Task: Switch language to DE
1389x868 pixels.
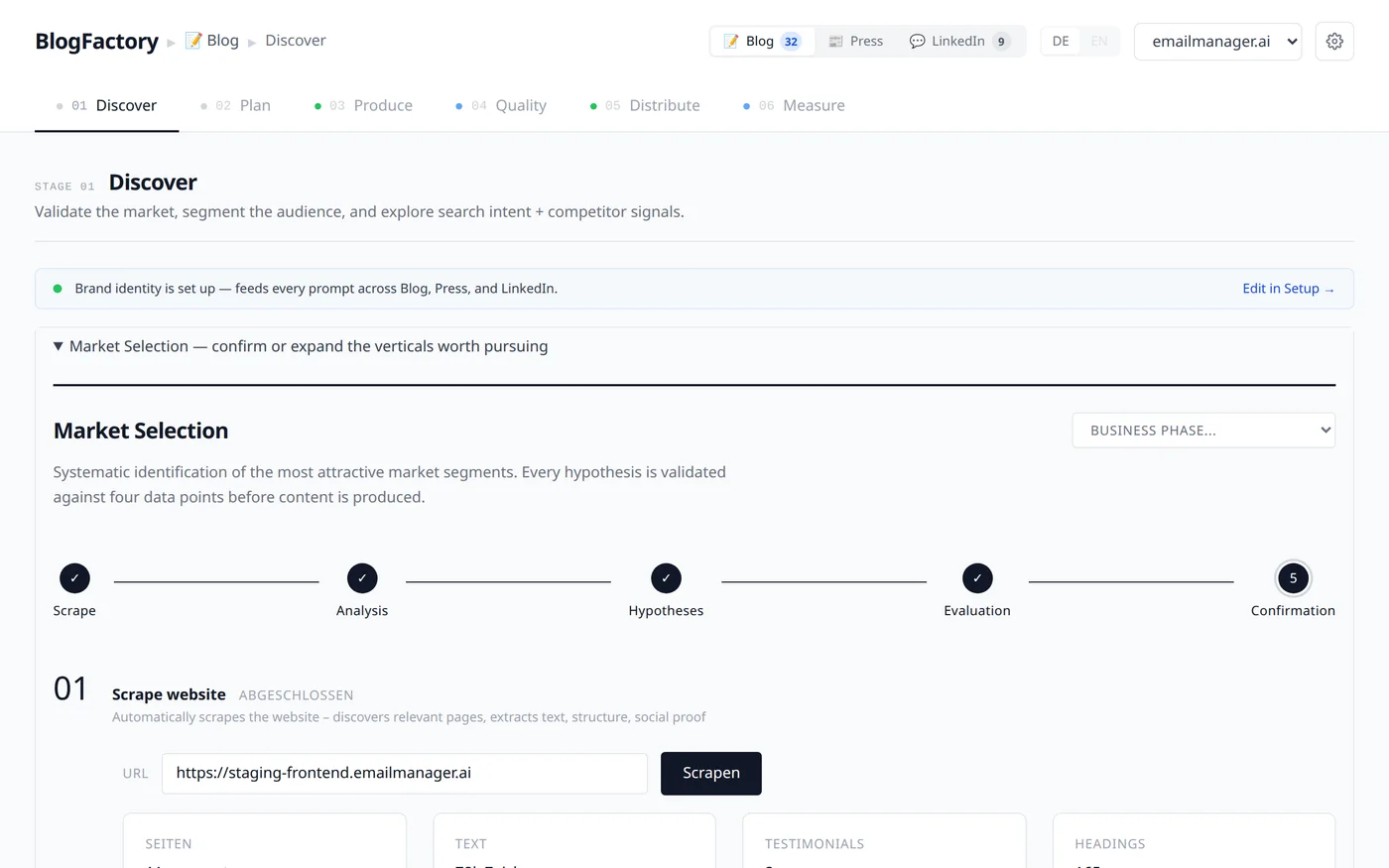Action: (1061, 42)
